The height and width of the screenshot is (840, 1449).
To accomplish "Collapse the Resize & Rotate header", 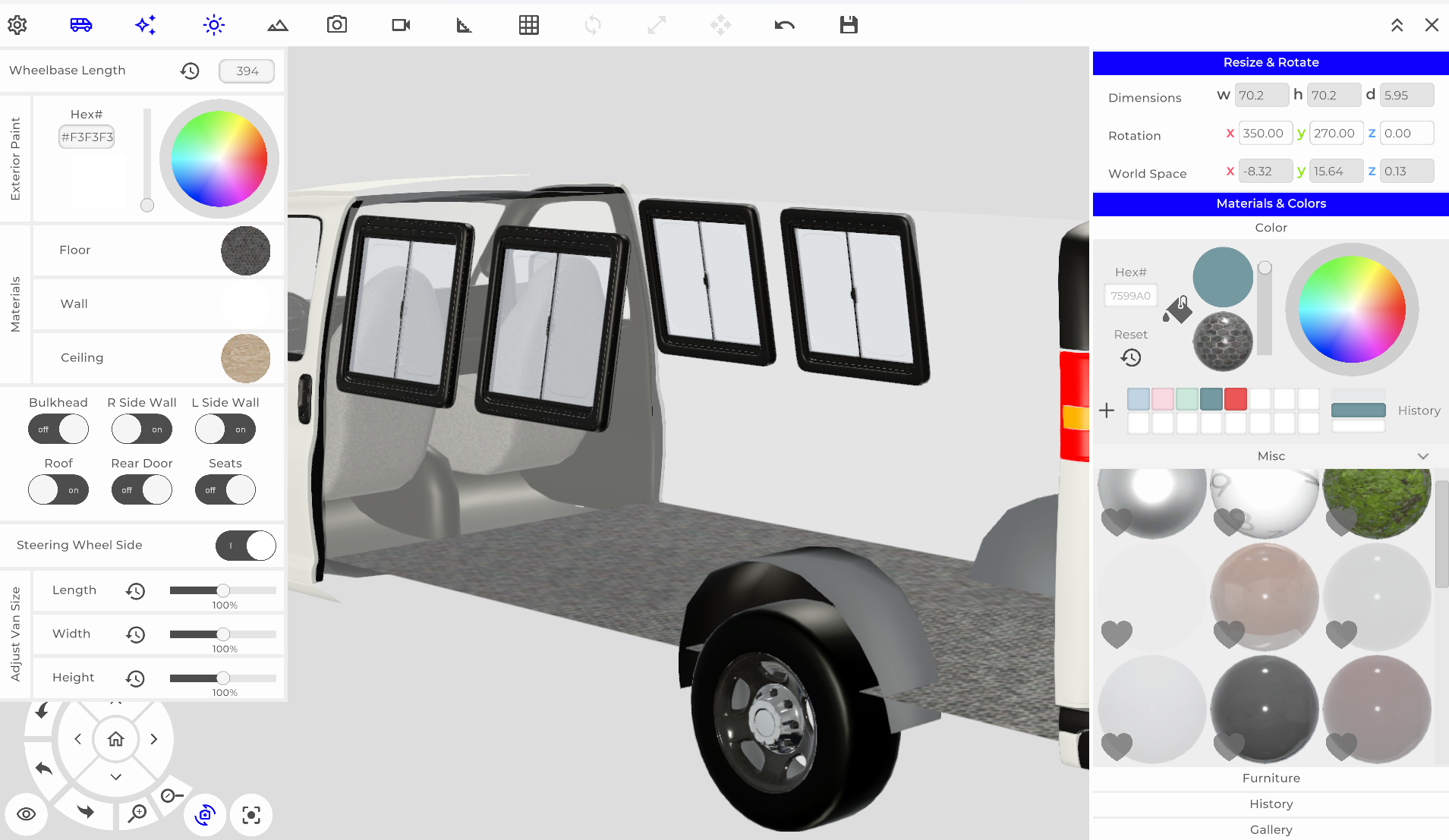I will click(x=1271, y=62).
